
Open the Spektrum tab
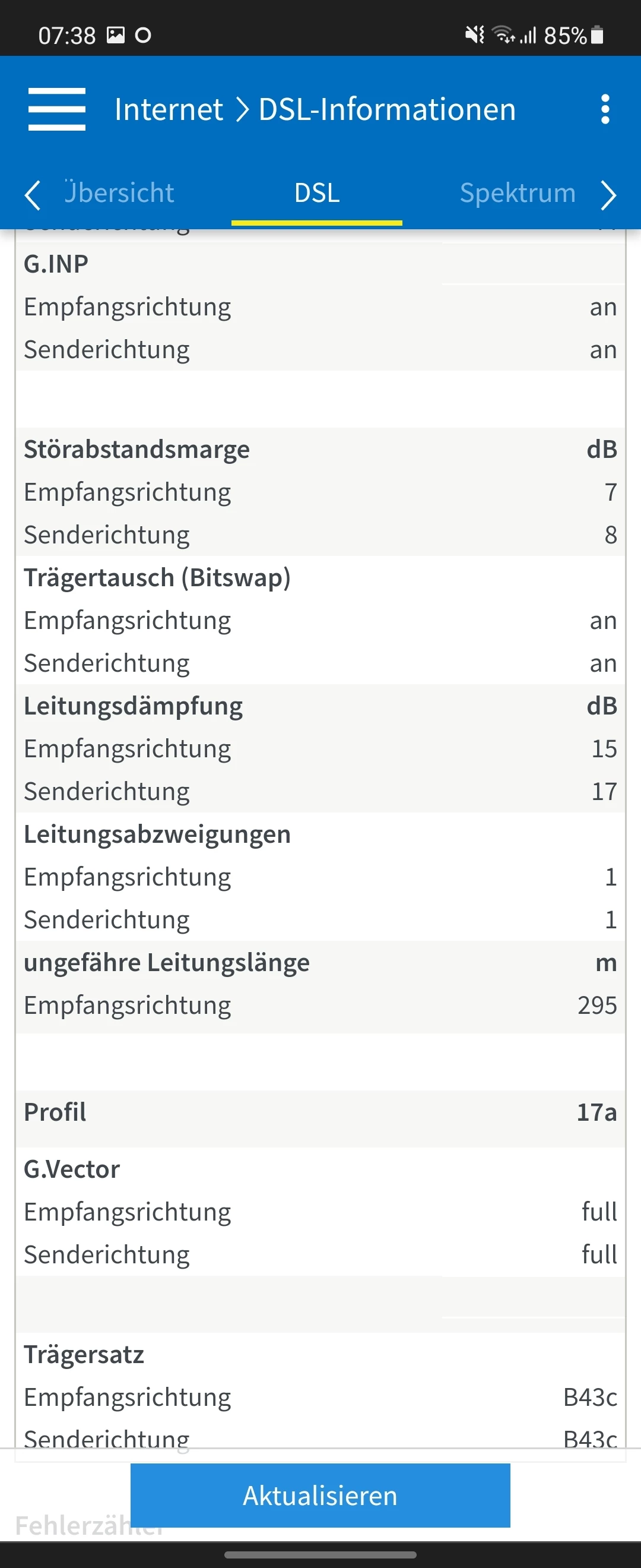(x=518, y=193)
